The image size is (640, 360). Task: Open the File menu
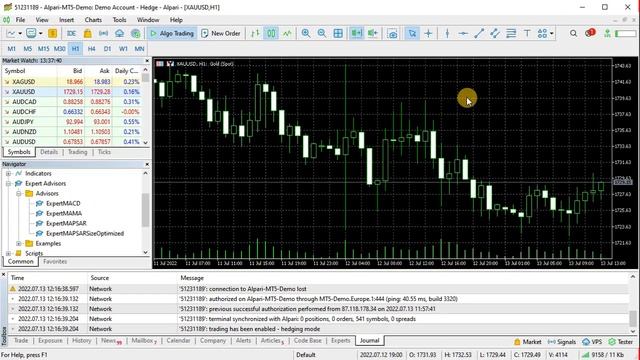coord(20,20)
